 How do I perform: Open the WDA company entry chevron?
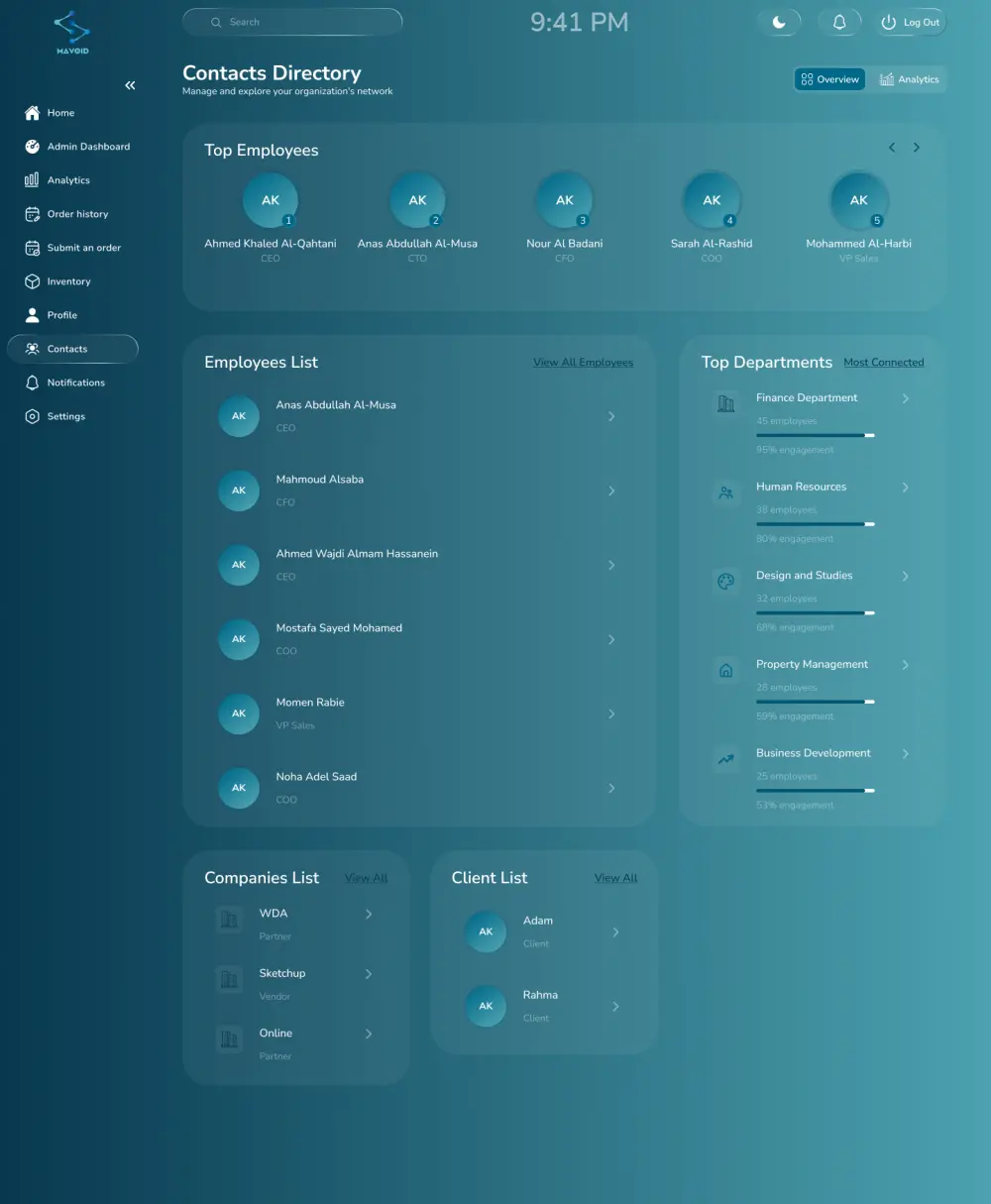coord(369,914)
